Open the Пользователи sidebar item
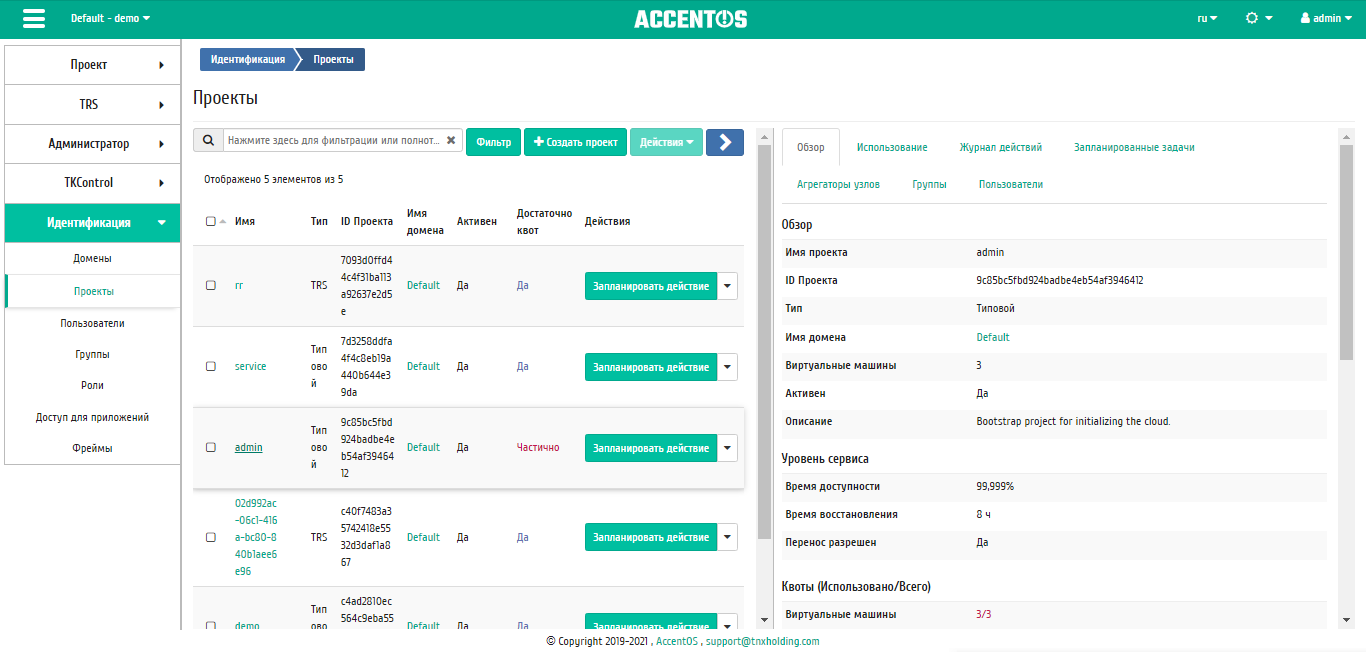This screenshot has height=652, width=1366. coord(92,323)
